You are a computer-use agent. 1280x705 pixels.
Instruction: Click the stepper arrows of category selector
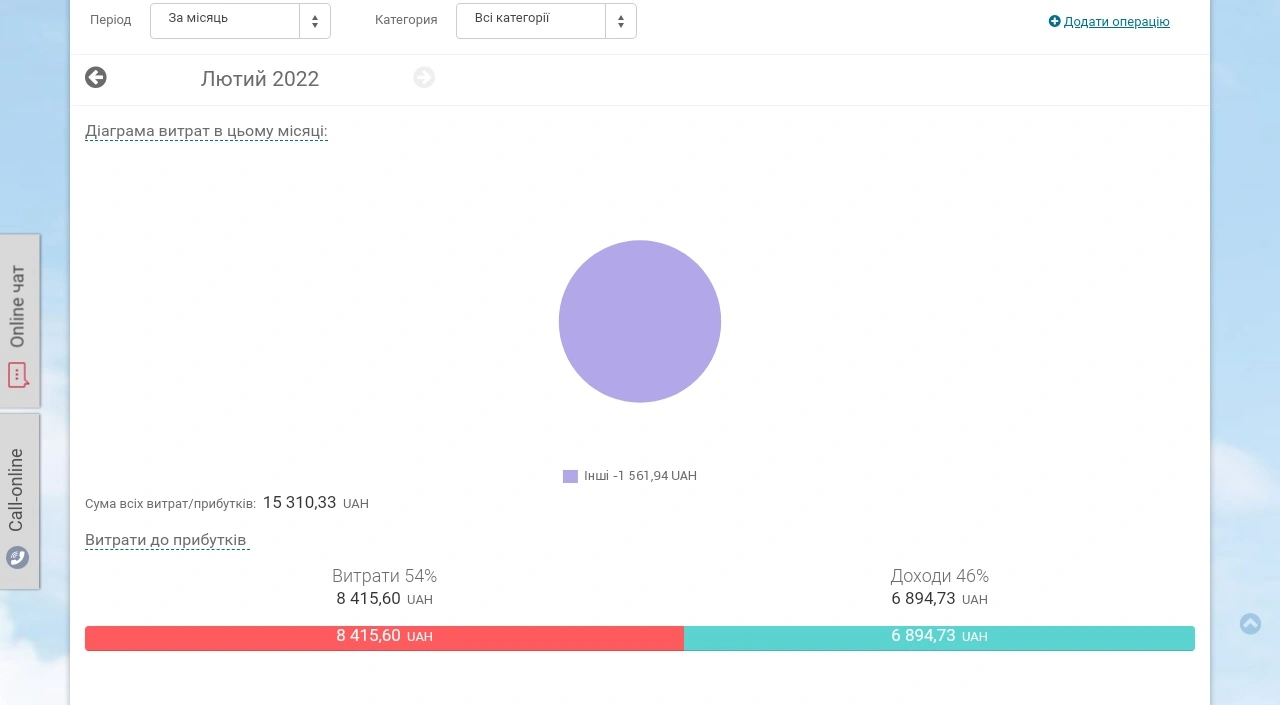point(621,21)
